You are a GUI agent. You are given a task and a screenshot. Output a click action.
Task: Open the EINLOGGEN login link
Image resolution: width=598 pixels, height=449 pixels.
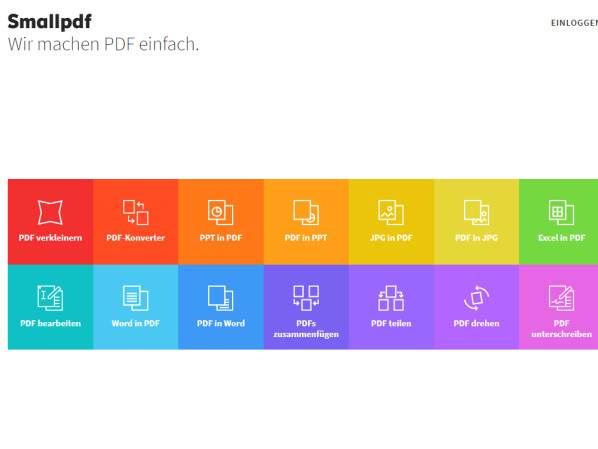coord(574,23)
